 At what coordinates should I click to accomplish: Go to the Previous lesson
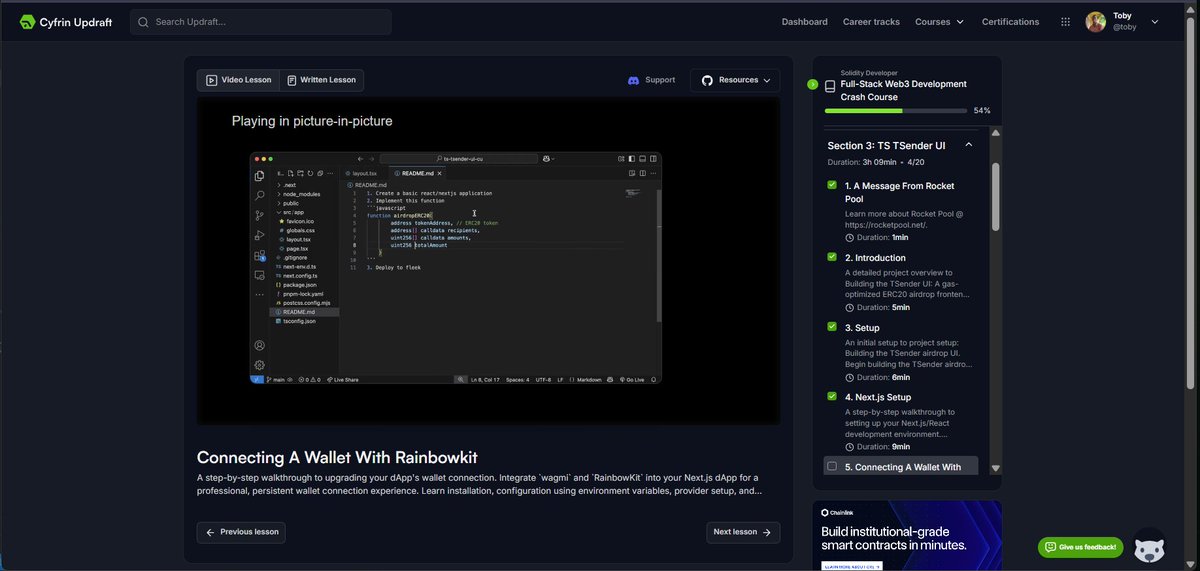click(x=241, y=532)
